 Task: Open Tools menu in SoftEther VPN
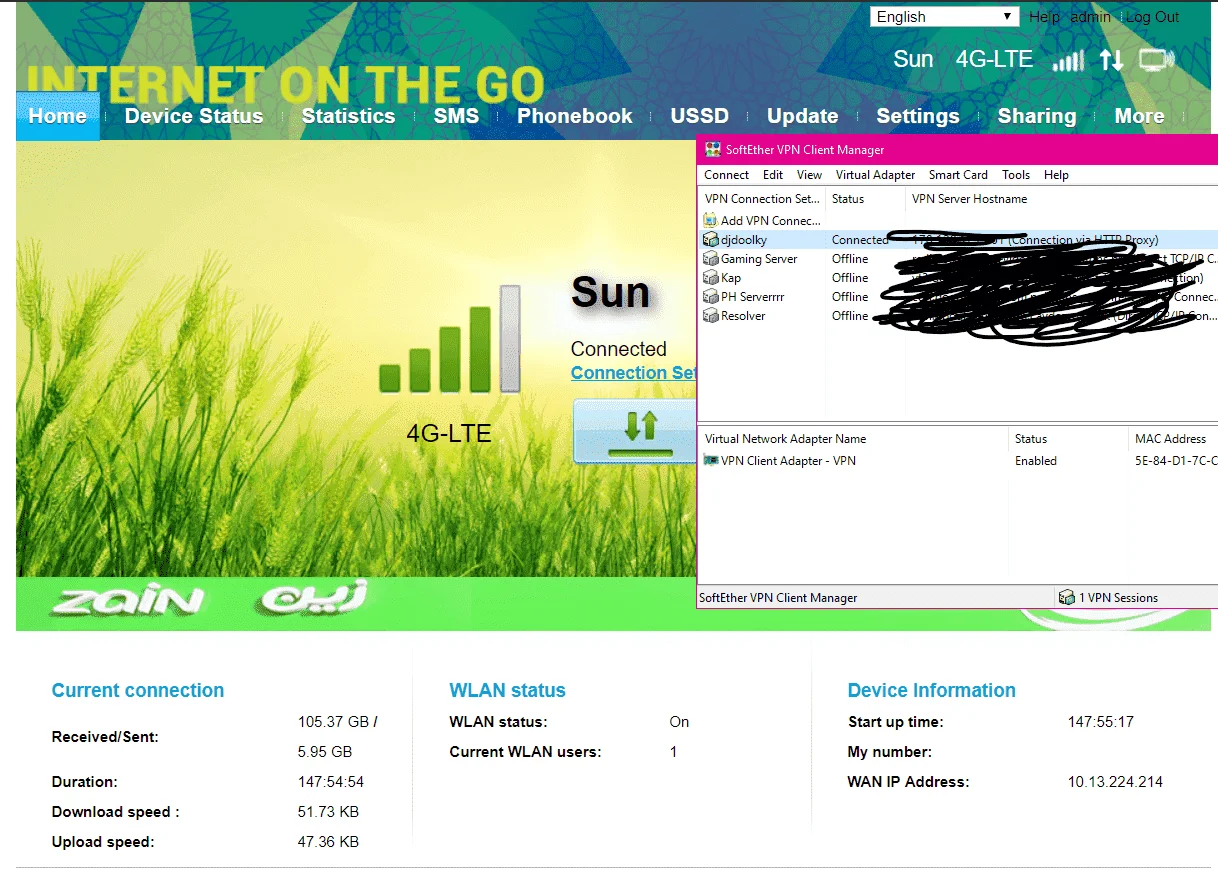point(1016,175)
